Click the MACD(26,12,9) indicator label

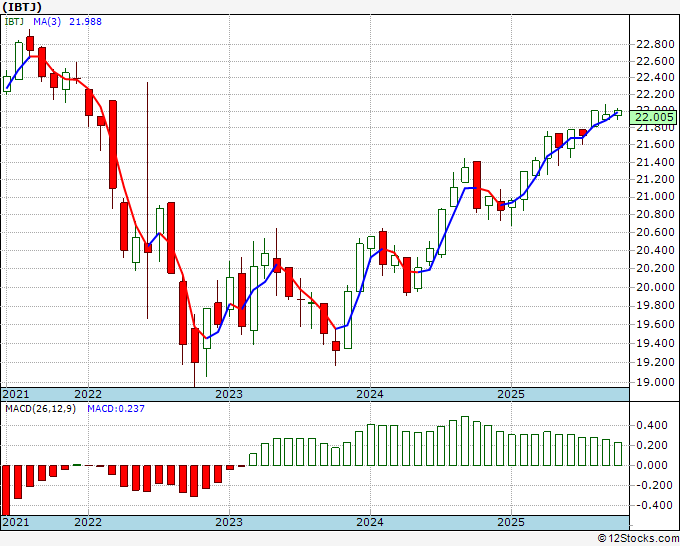[x=40, y=409]
